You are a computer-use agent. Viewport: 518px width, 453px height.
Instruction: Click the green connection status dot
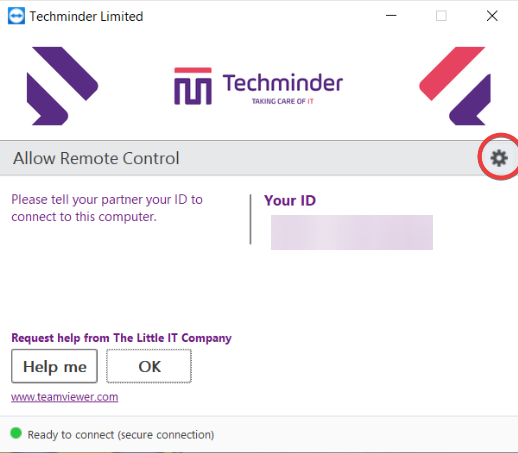[16, 433]
